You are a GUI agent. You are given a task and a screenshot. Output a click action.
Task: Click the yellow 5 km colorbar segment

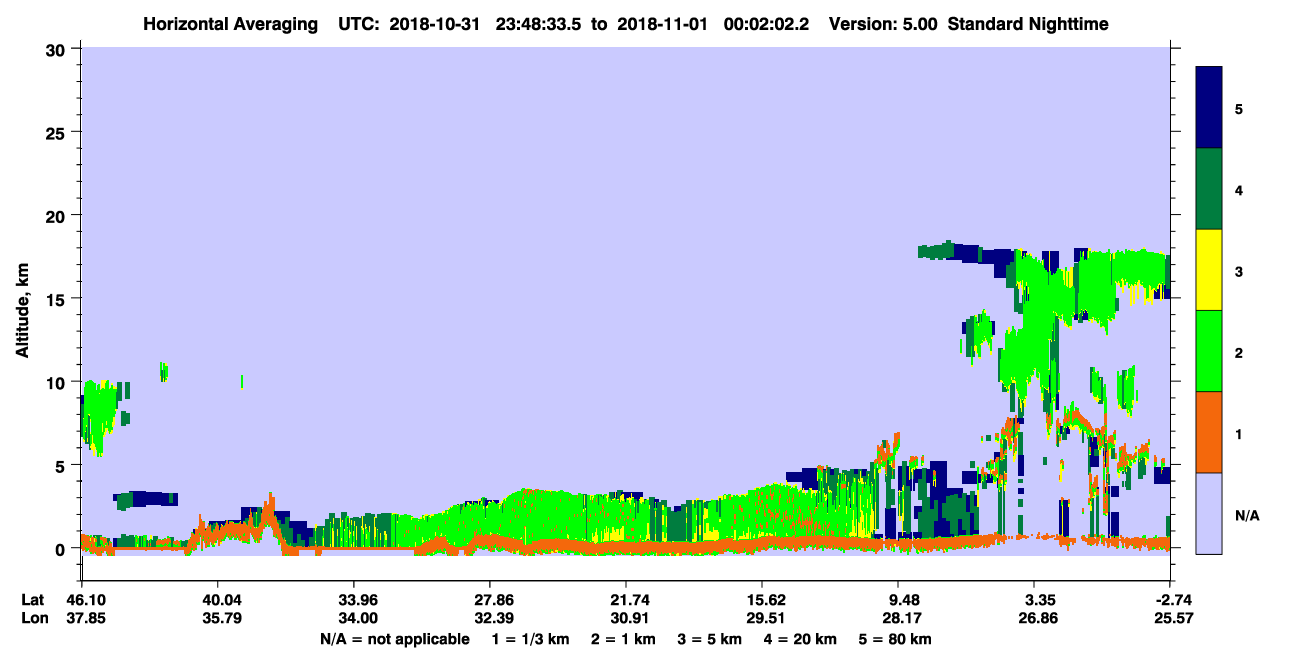click(1209, 270)
